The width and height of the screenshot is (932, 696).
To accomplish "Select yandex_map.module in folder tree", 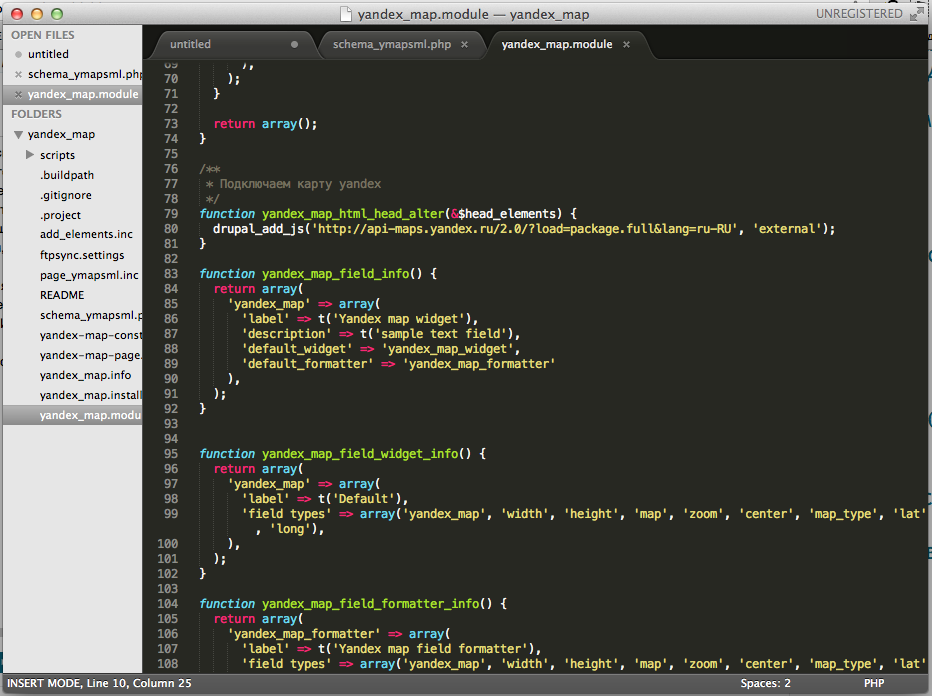I will click(x=91, y=415).
